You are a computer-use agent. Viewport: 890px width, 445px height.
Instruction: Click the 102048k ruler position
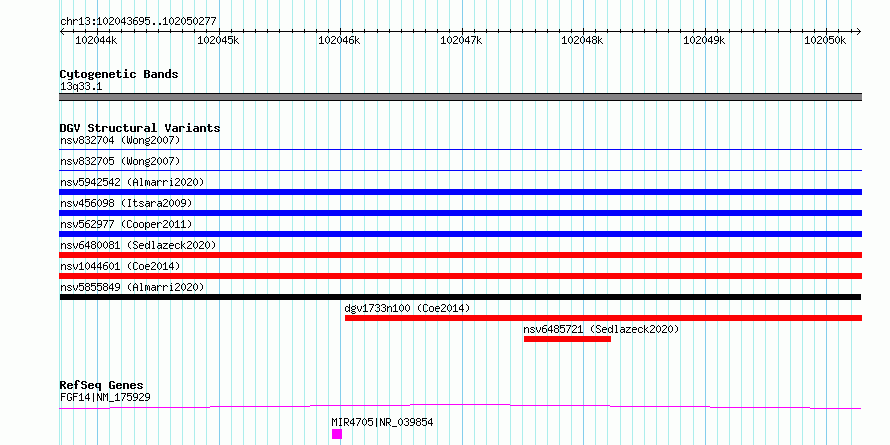582,40
